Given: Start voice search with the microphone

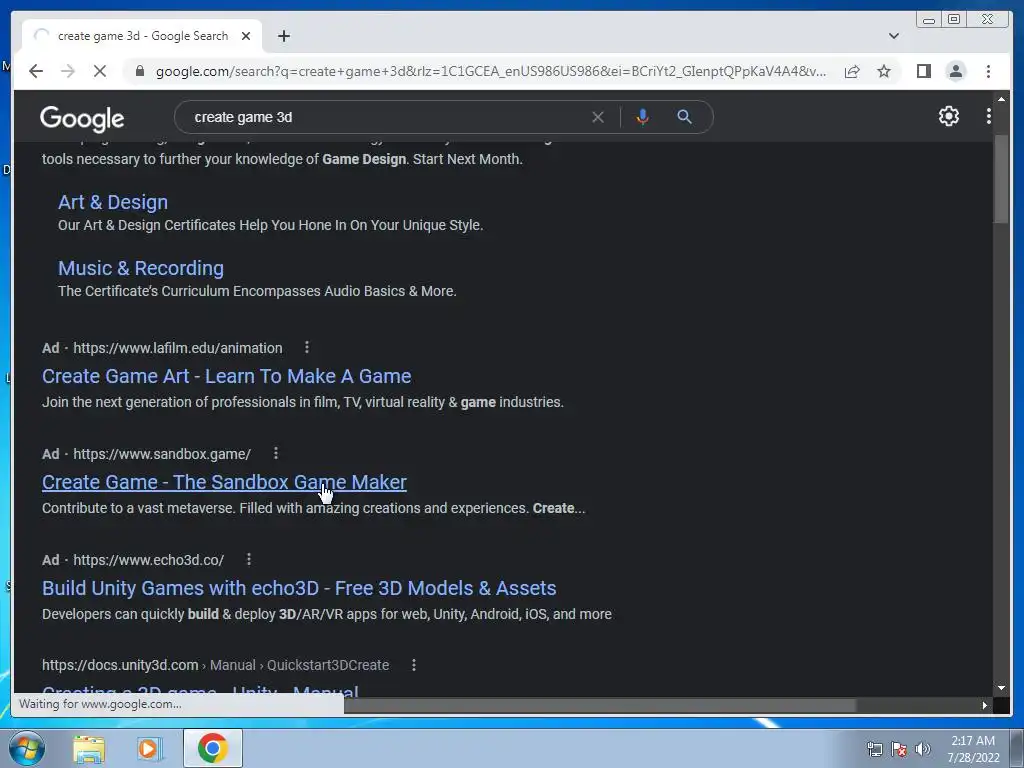Looking at the screenshot, I should [x=643, y=117].
